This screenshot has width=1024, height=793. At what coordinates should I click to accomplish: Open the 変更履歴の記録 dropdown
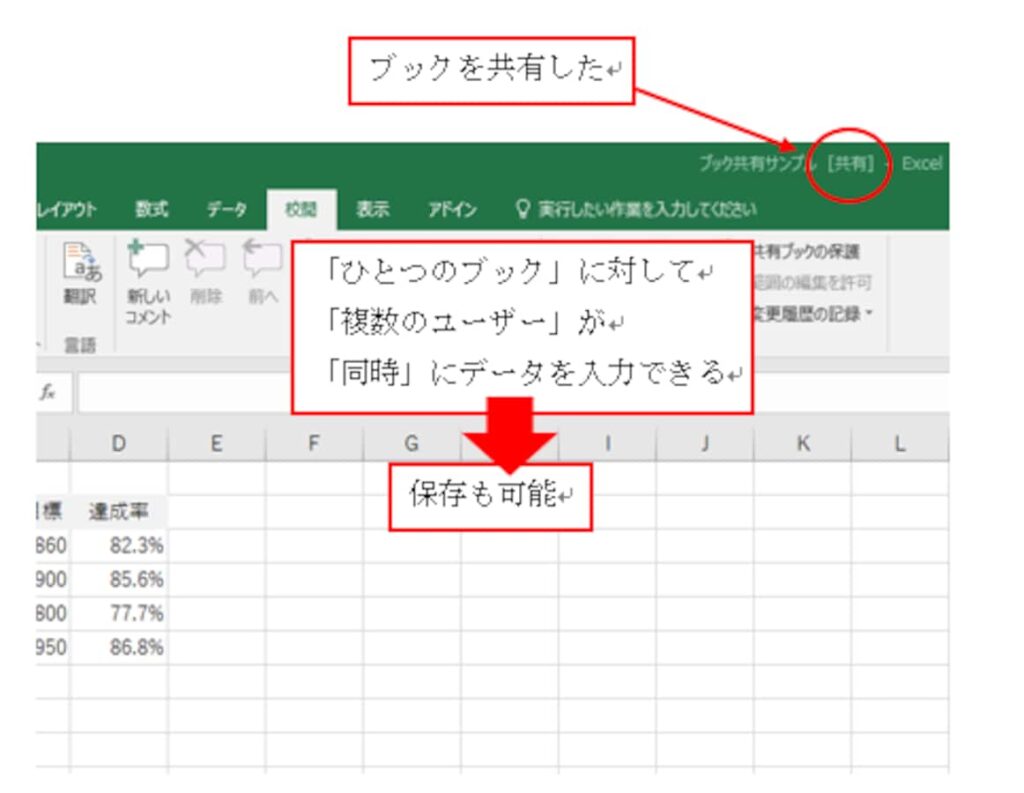click(812, 314)
